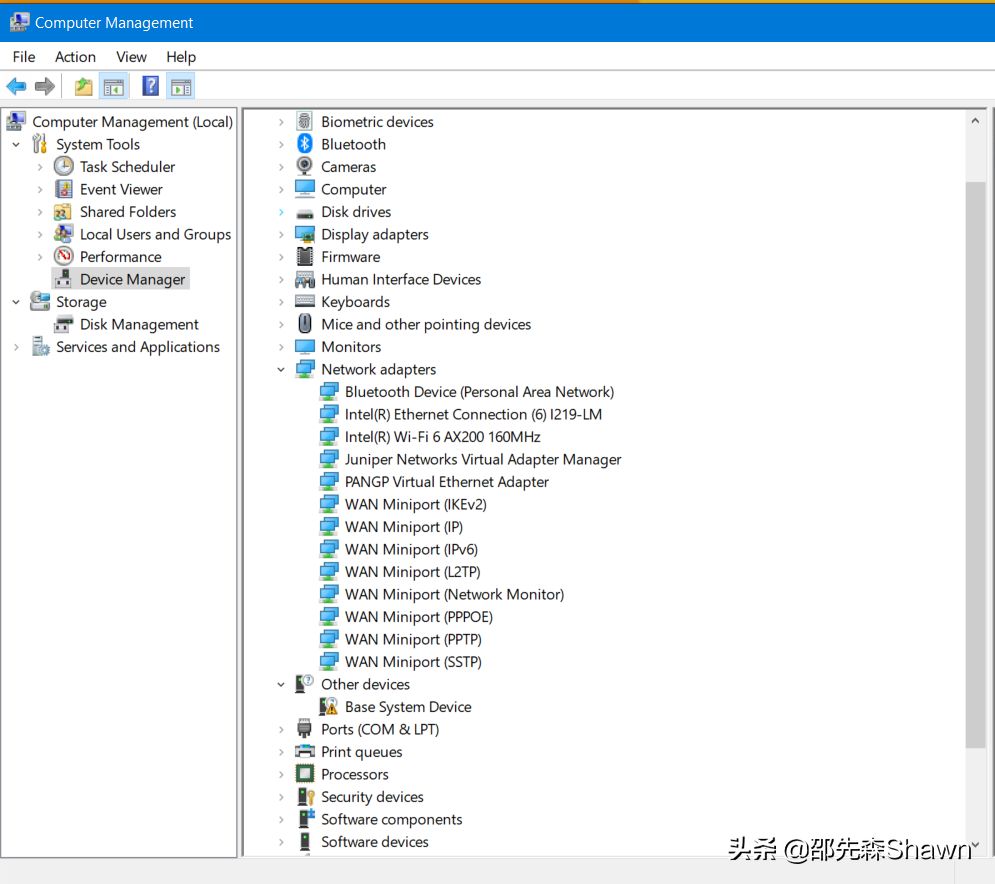Click the Performance gauge icon
This screenshot has height=884, width=995.
click(x=63, y=256)
